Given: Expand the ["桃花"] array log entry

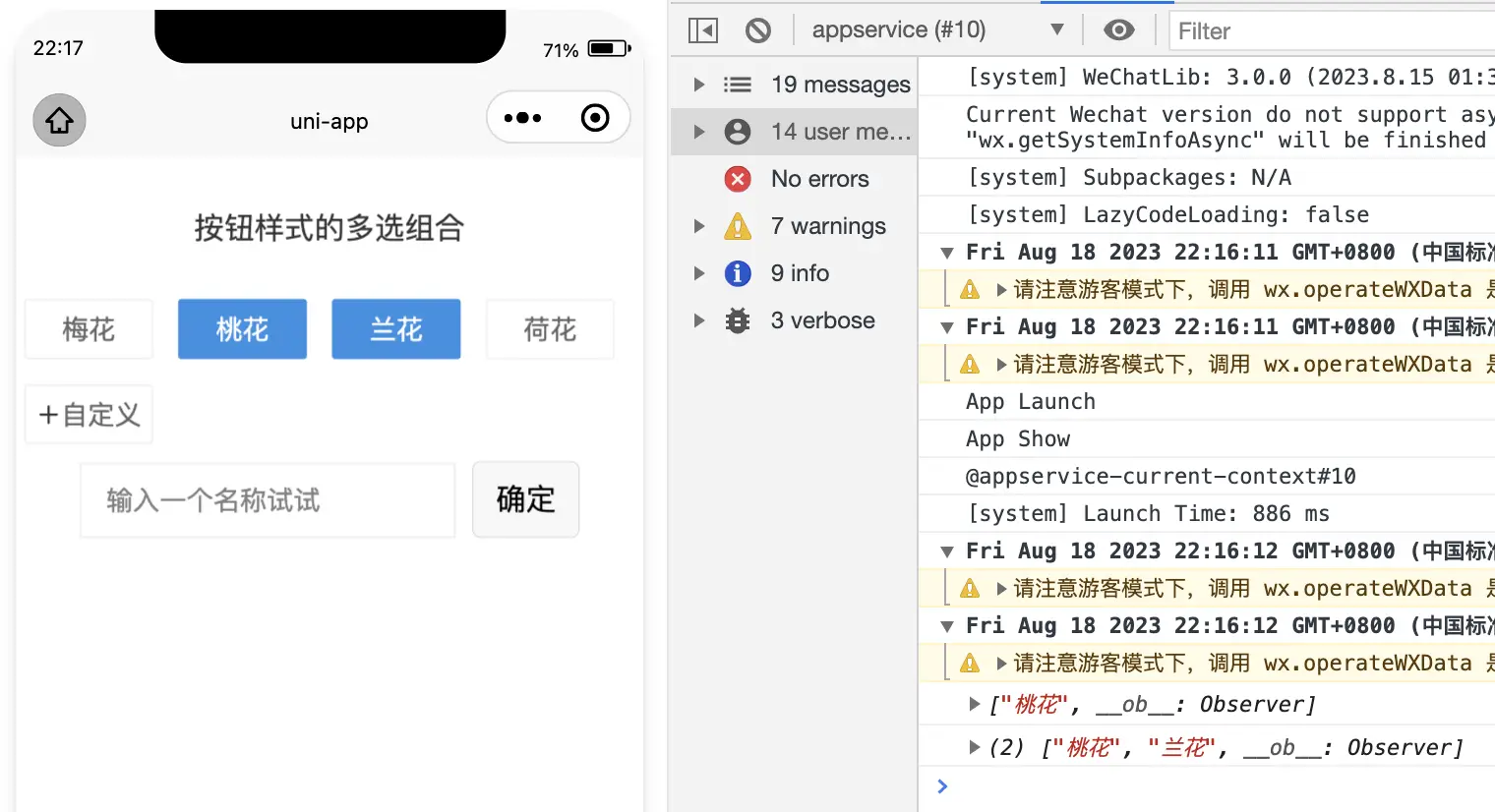Looking at the screenshot, I should [x=975, y=704].
